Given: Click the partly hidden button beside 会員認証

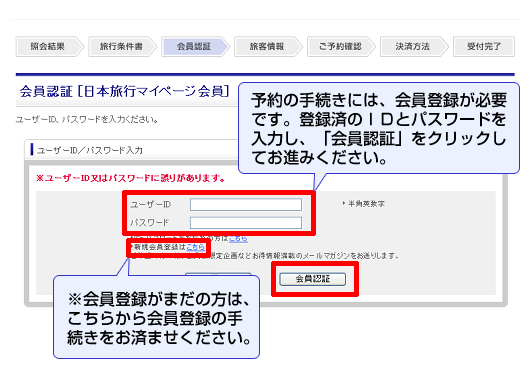Looking at the screenshot, I should click(218, 274).
